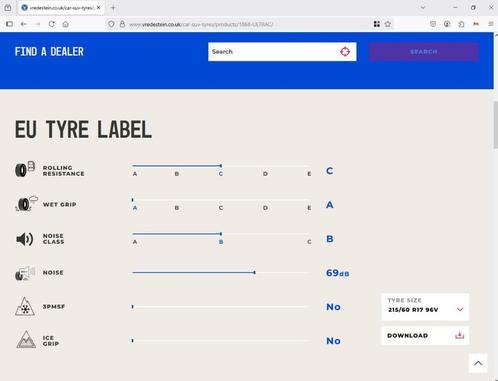Click the Search button
The width and height of the screenshot is (498, 381).
coord(424,52)
